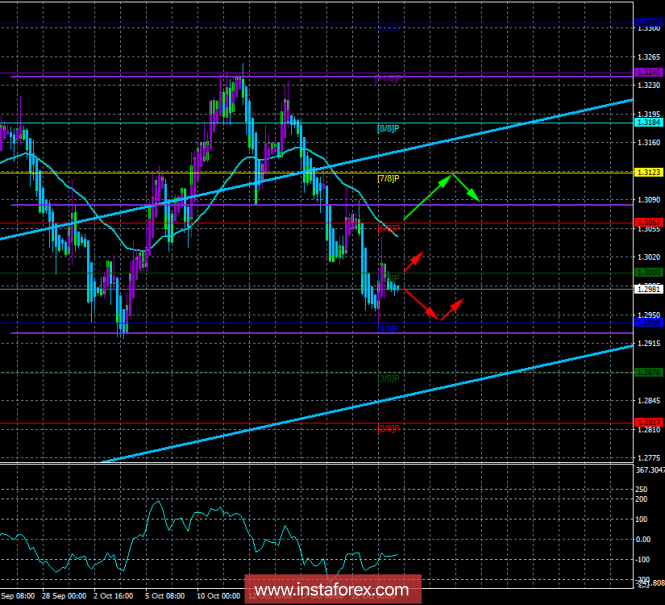Select the yellow 1.3123 price tag

tap(648, 173)
